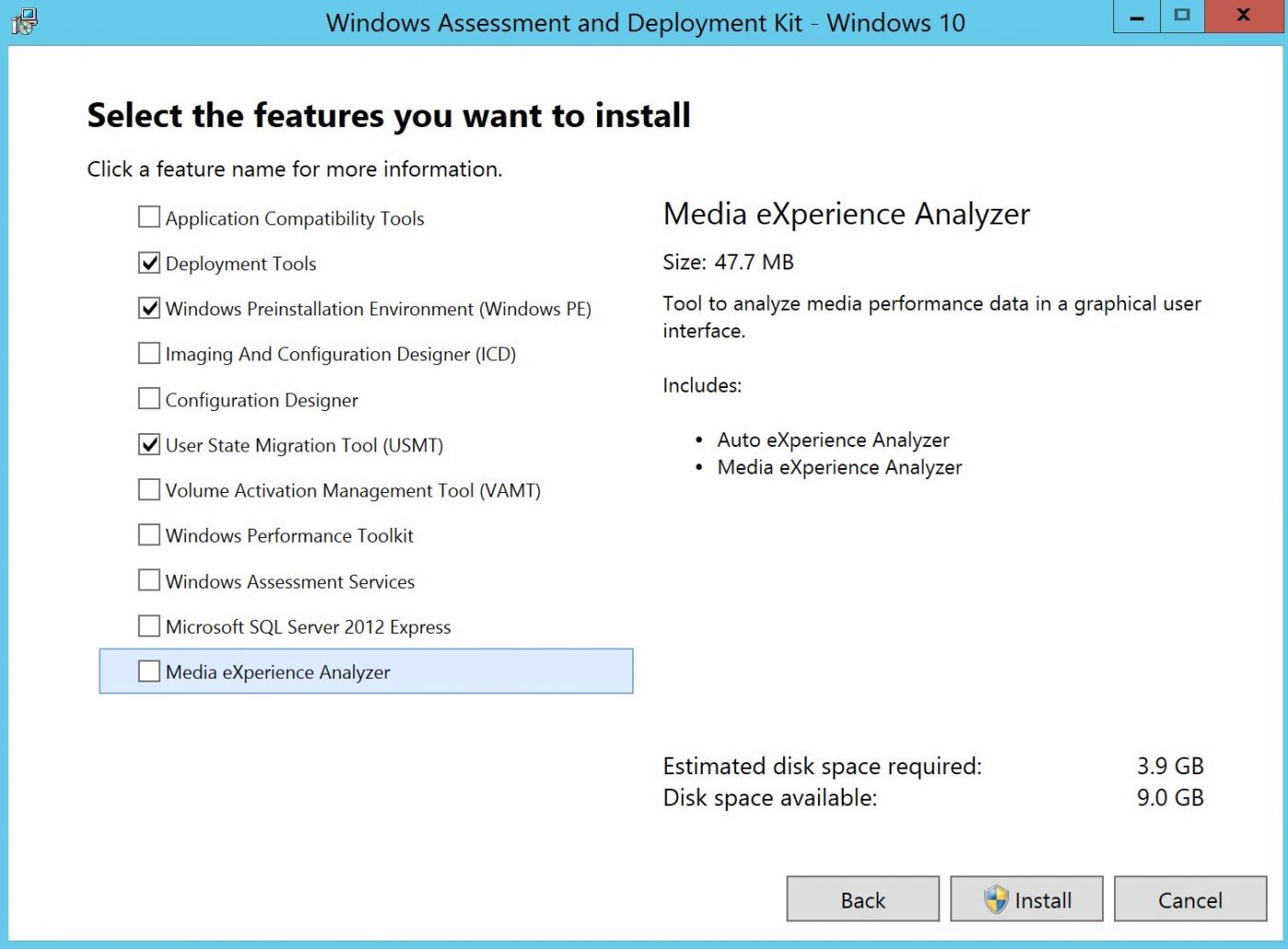Click the UAC shield icon on Install button

click(x=996, y=899)
